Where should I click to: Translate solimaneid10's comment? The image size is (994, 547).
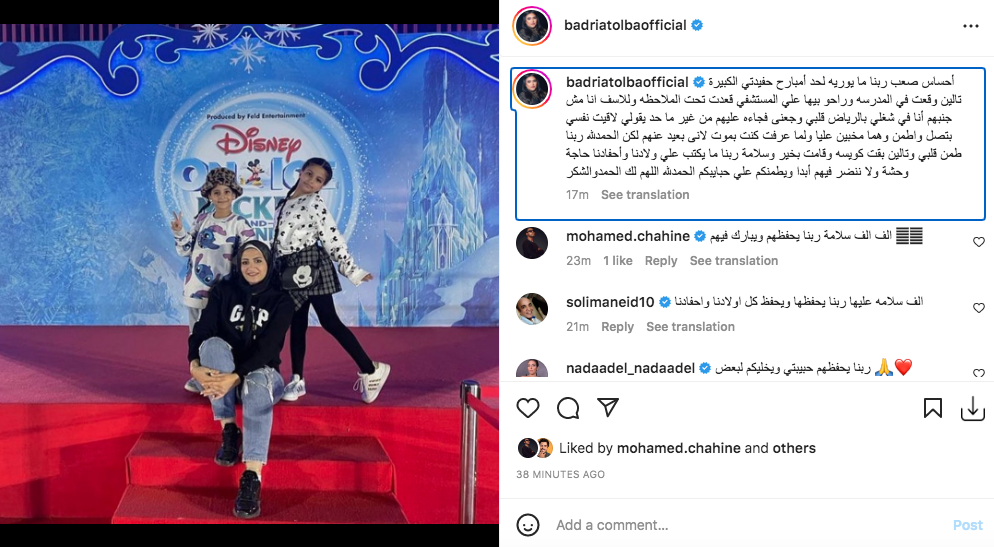point(690,326)
